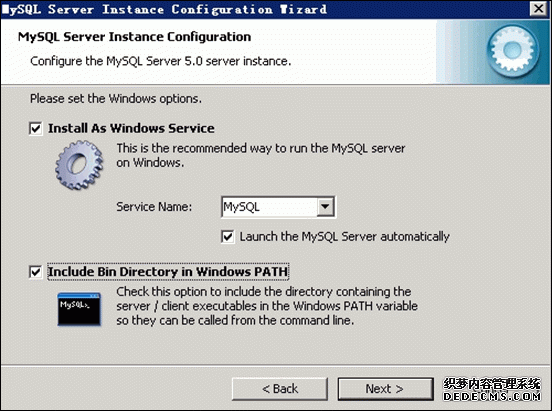Return to previous step with Back
Image resolution: width=552 pixels, height=411 pixels.
point(280,389)
